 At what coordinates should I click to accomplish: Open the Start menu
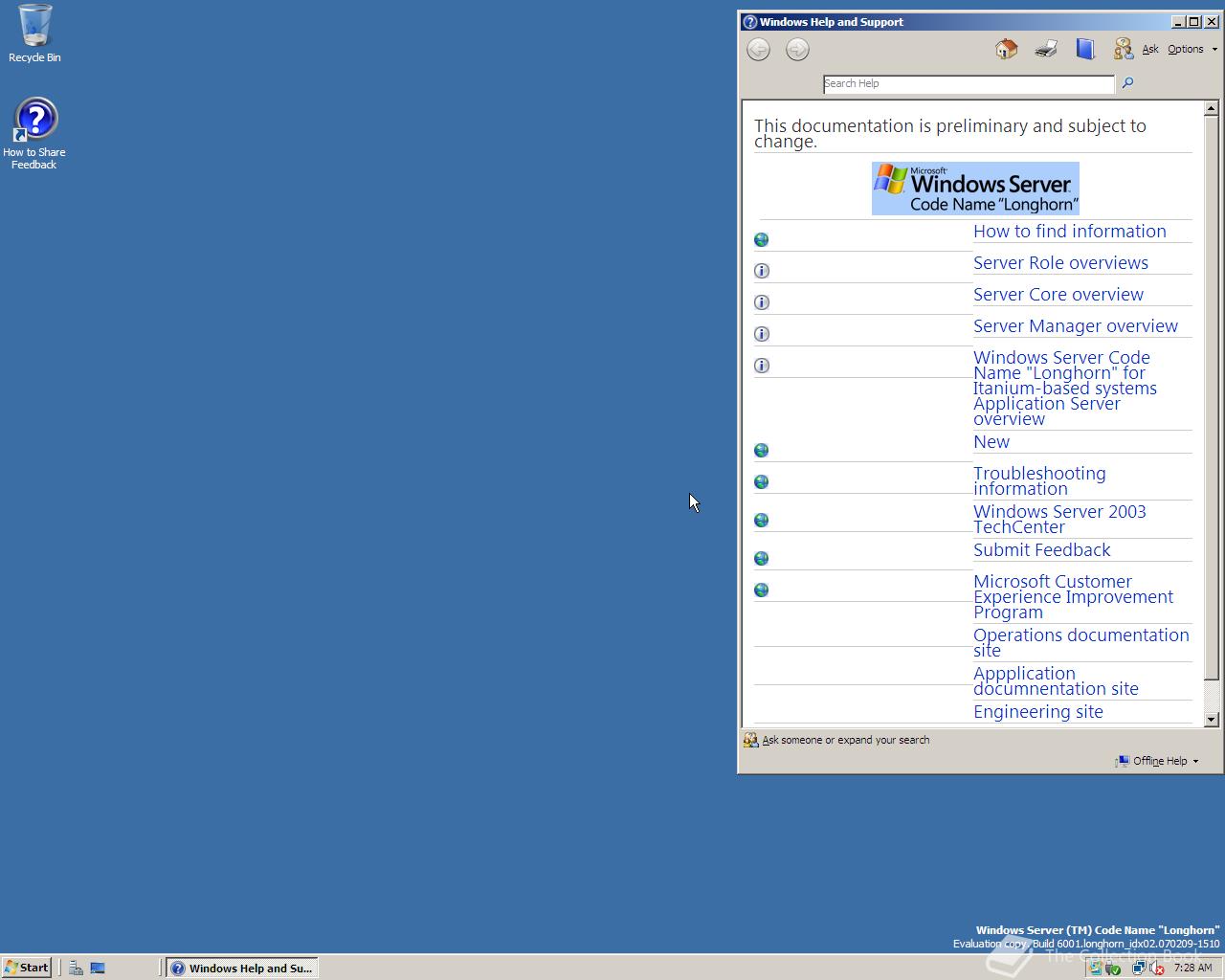point(27,968)
